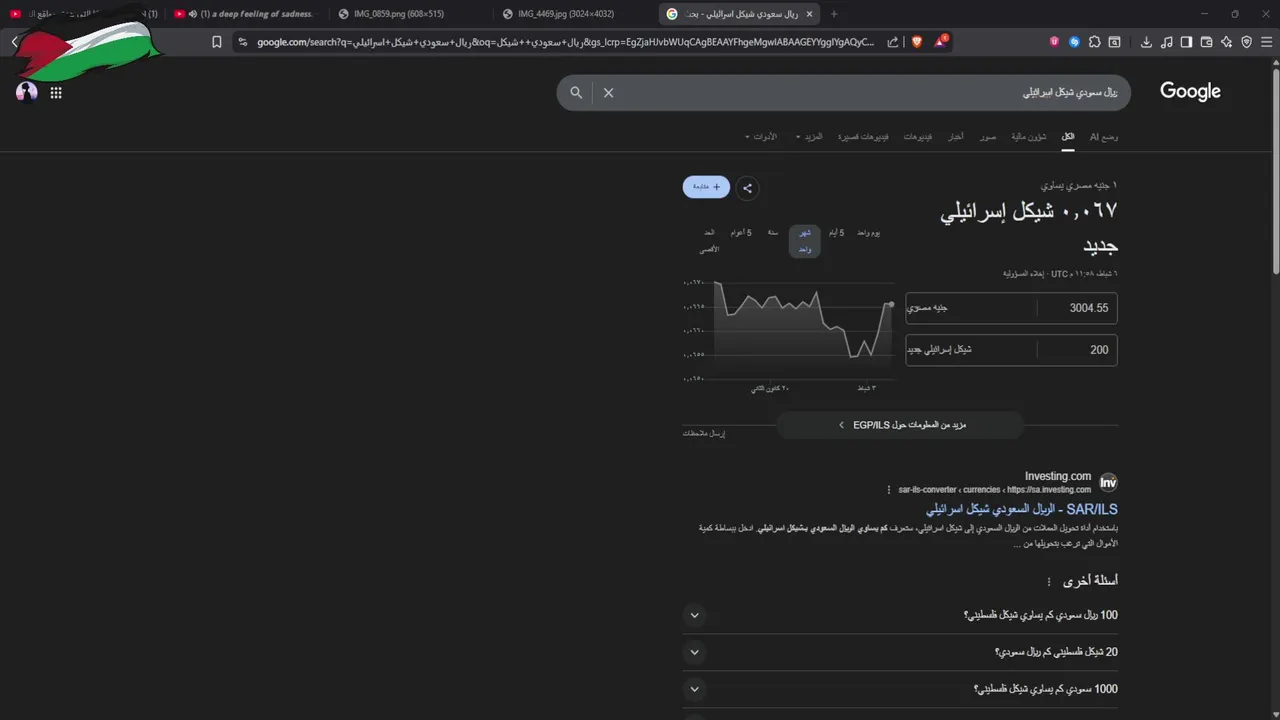Click the share icon beside currency result
The width and height of the screenshot is (1280, 720).
[747, 187]
